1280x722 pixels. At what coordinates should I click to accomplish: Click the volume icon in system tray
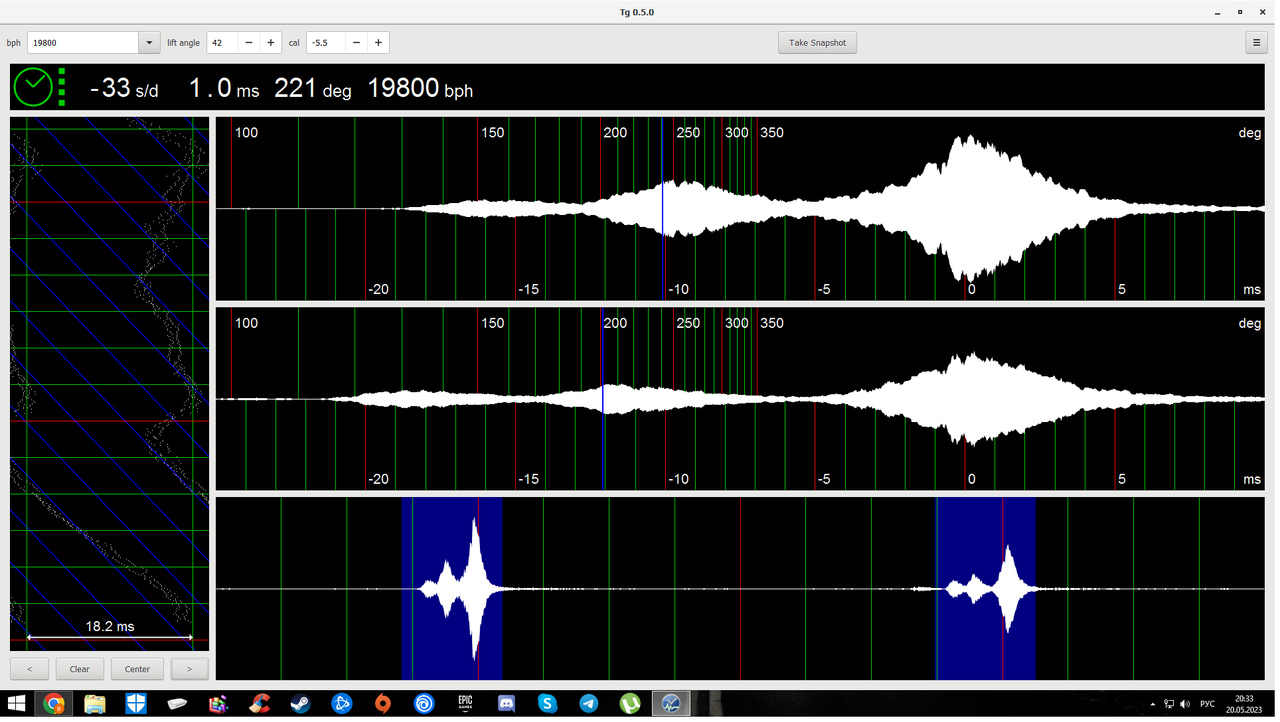click(x=1184, y=704)
